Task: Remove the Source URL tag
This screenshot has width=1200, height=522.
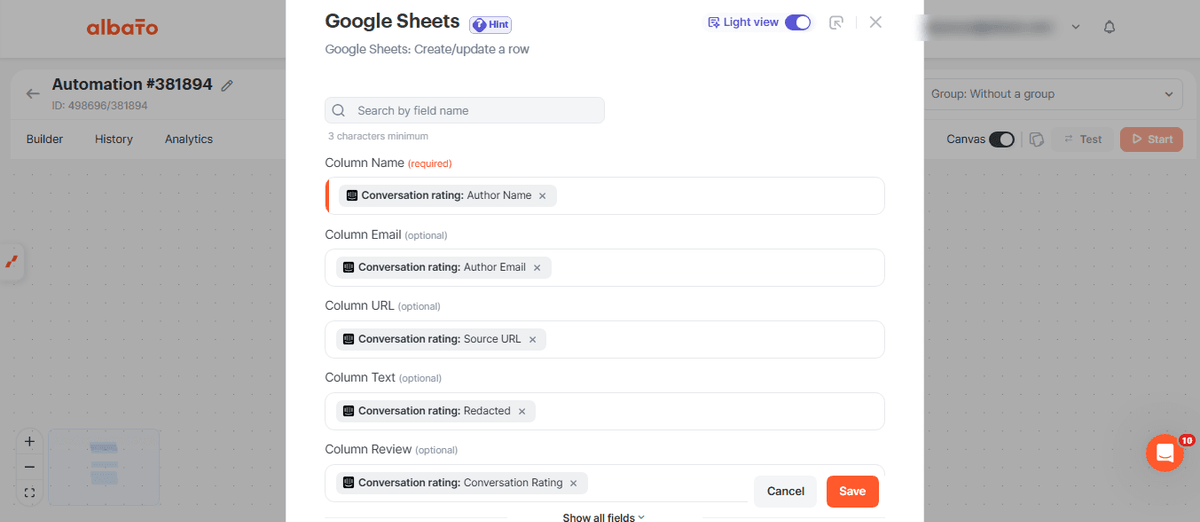Action: [532, 340]
